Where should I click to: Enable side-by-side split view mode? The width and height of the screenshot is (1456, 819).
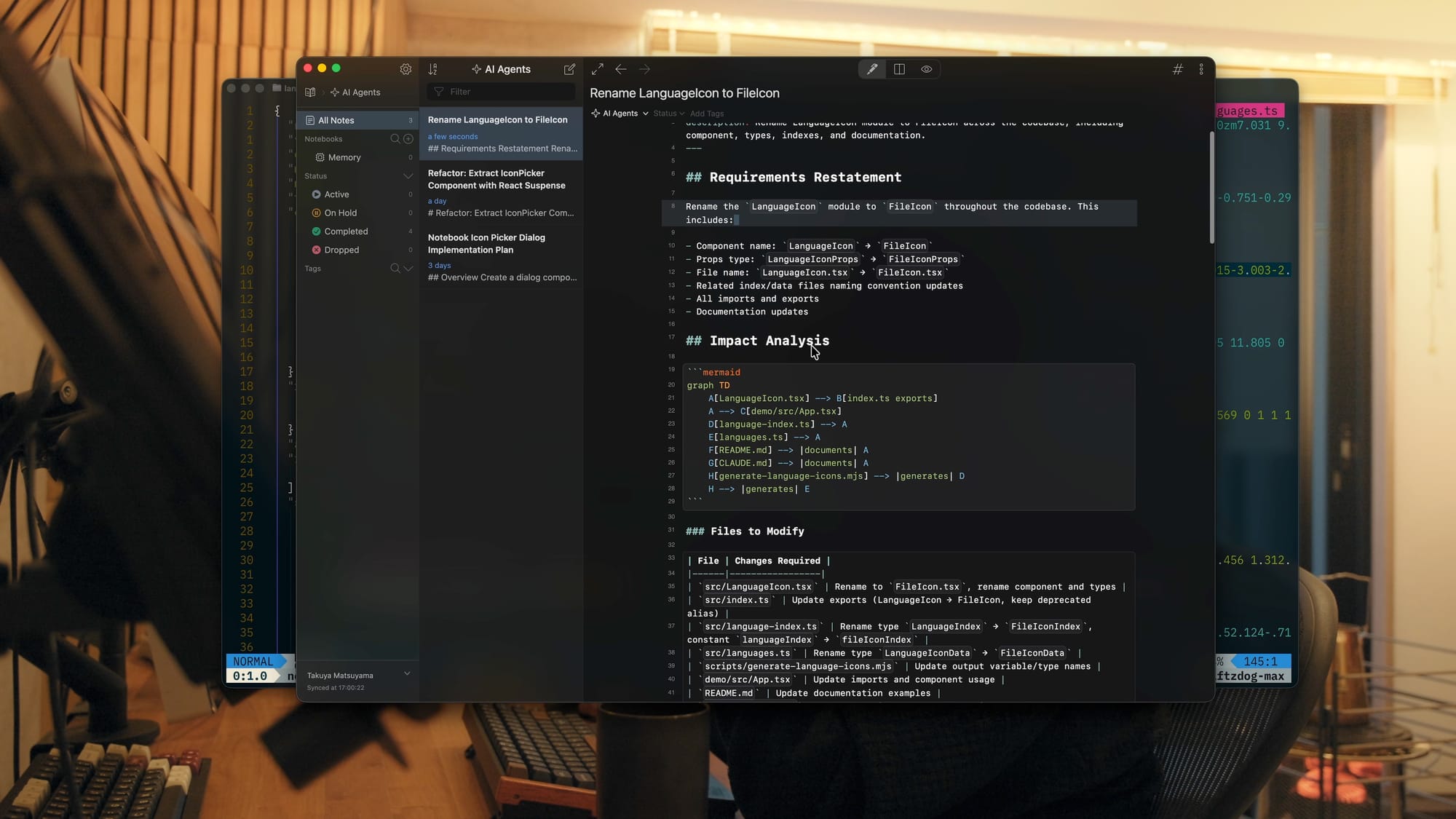tap(899, 69)
